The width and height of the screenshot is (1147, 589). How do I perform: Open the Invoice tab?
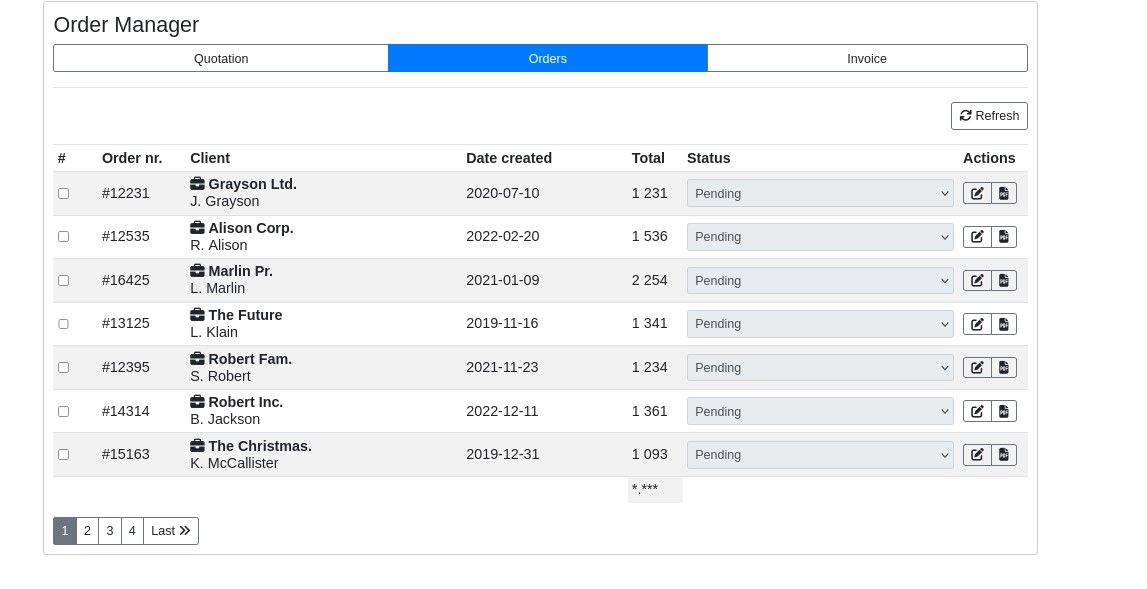pos(866,58)
